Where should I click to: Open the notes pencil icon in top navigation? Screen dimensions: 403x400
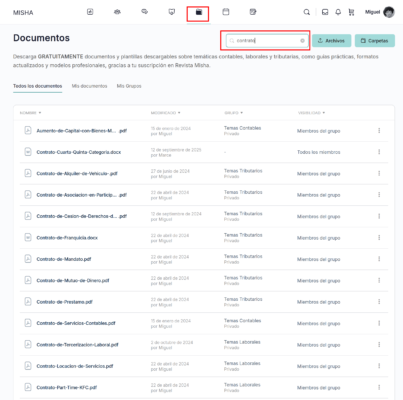(253, 12)
